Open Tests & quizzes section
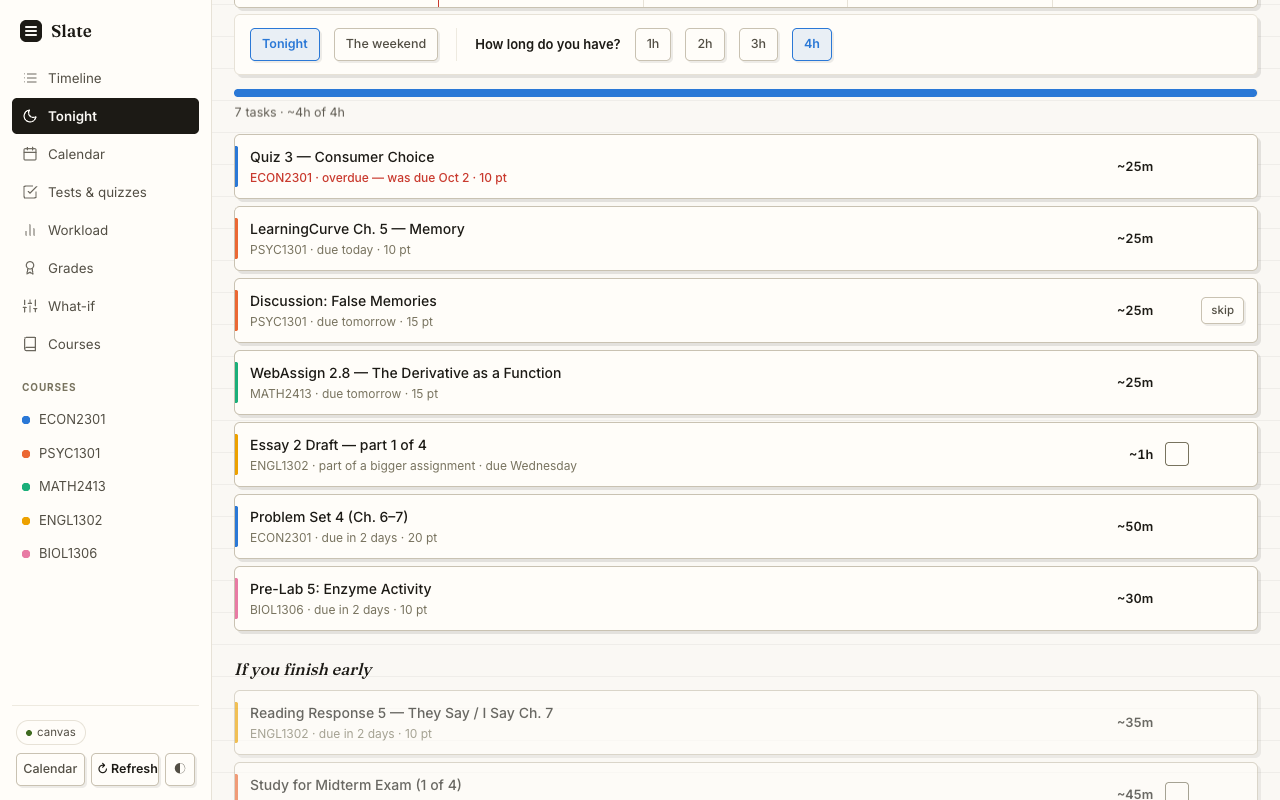The image size is (1280, 800). (105, 192)
